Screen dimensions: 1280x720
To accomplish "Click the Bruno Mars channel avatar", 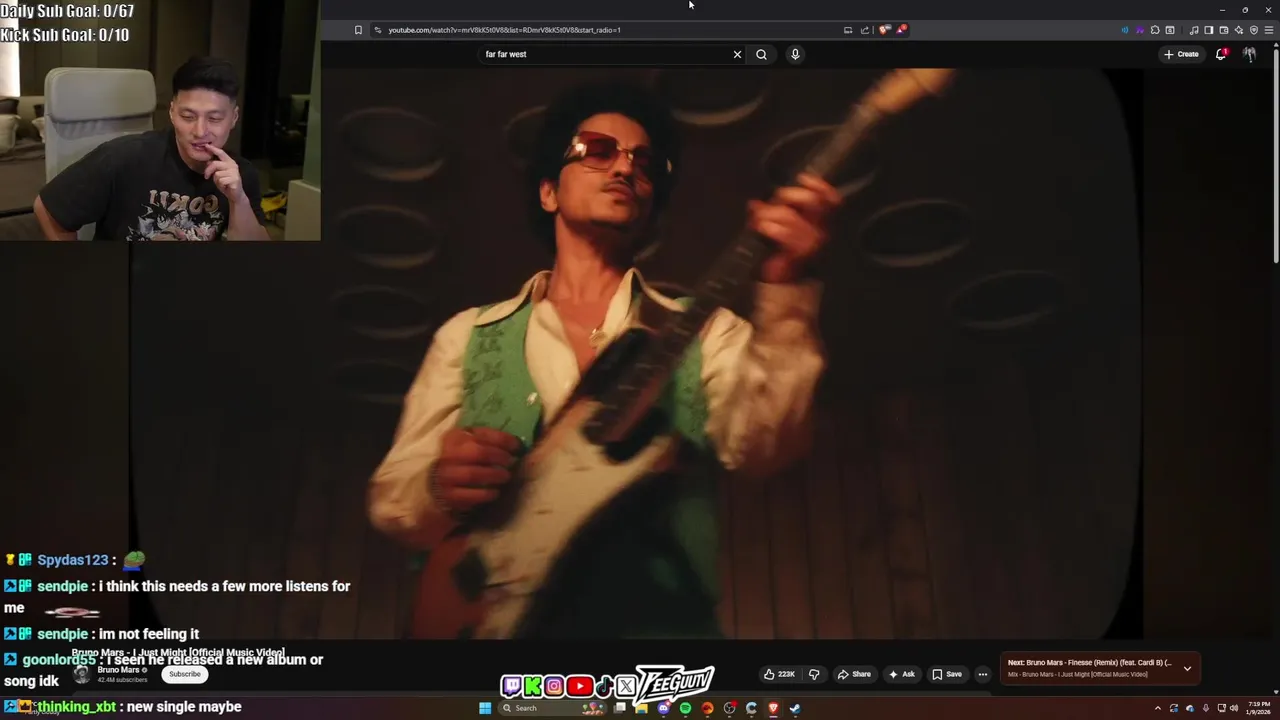I will (x=81, y=674).
